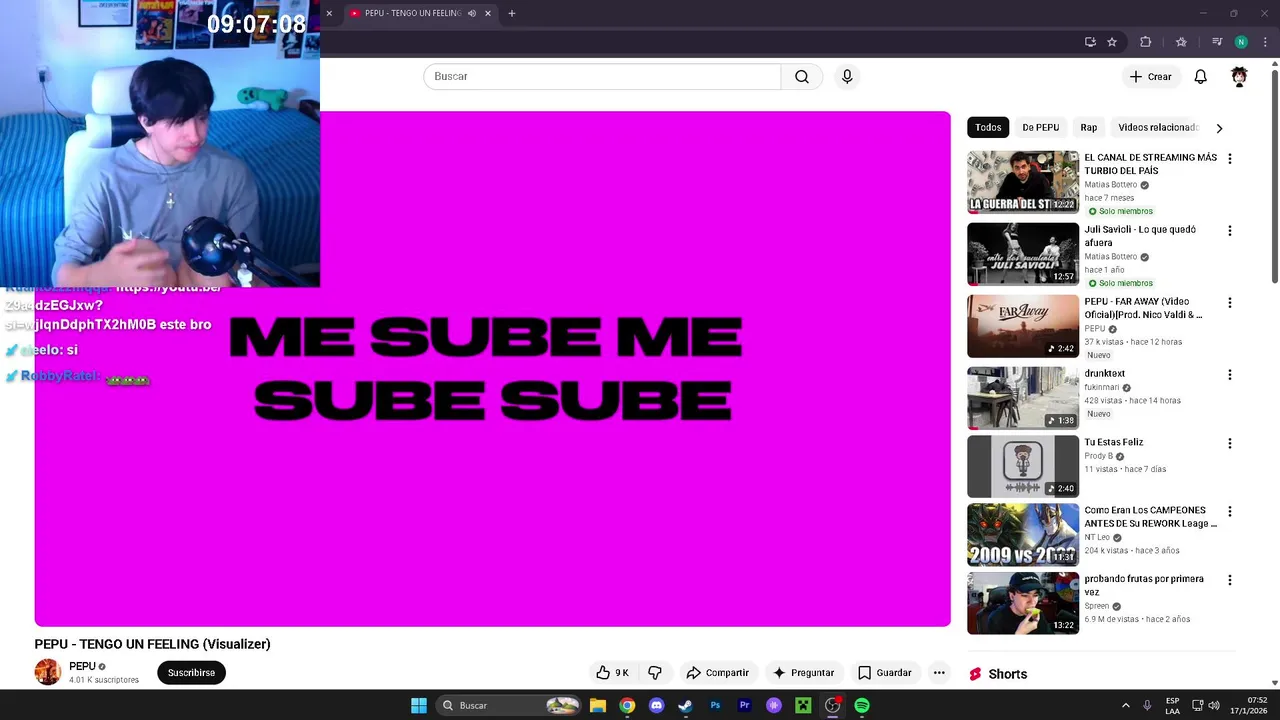Open Discord from taskbar
1280x720 pixels.
[x=656, y=706]
